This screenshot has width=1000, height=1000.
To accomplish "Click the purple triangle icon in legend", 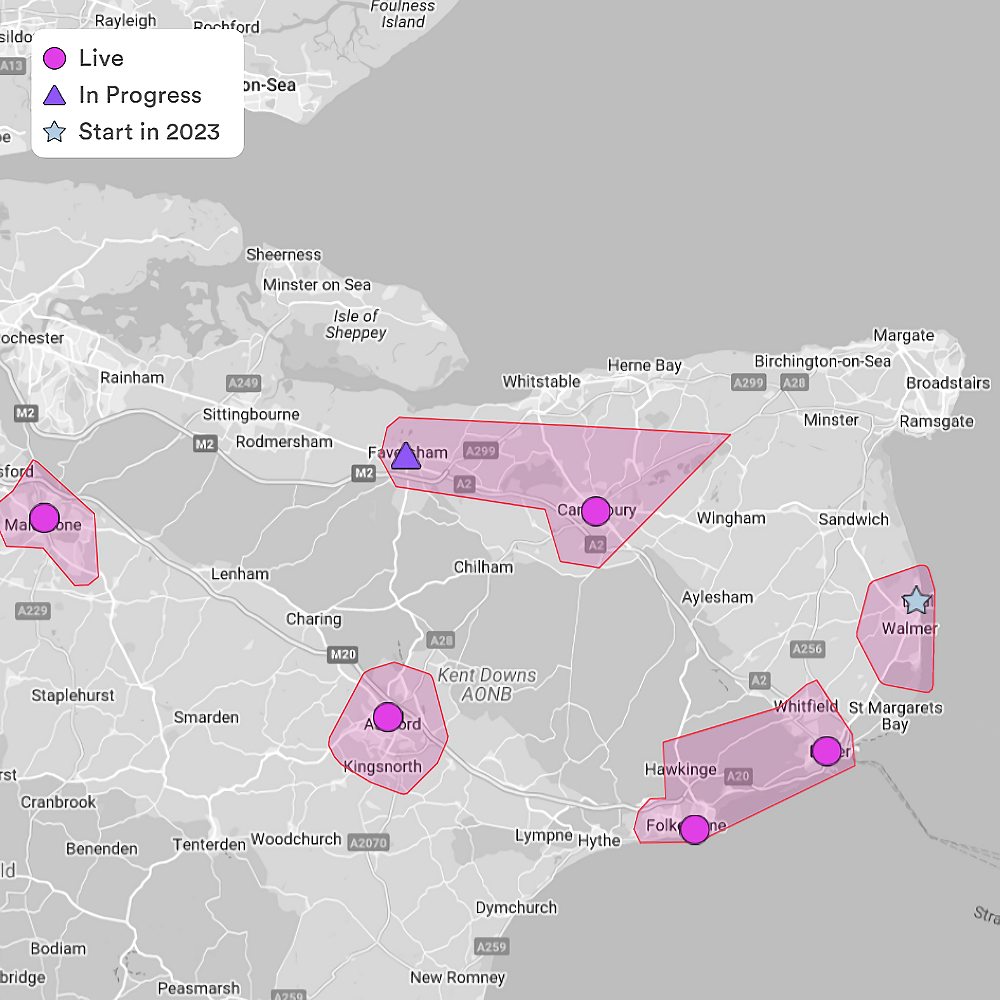I will (55, 96).
